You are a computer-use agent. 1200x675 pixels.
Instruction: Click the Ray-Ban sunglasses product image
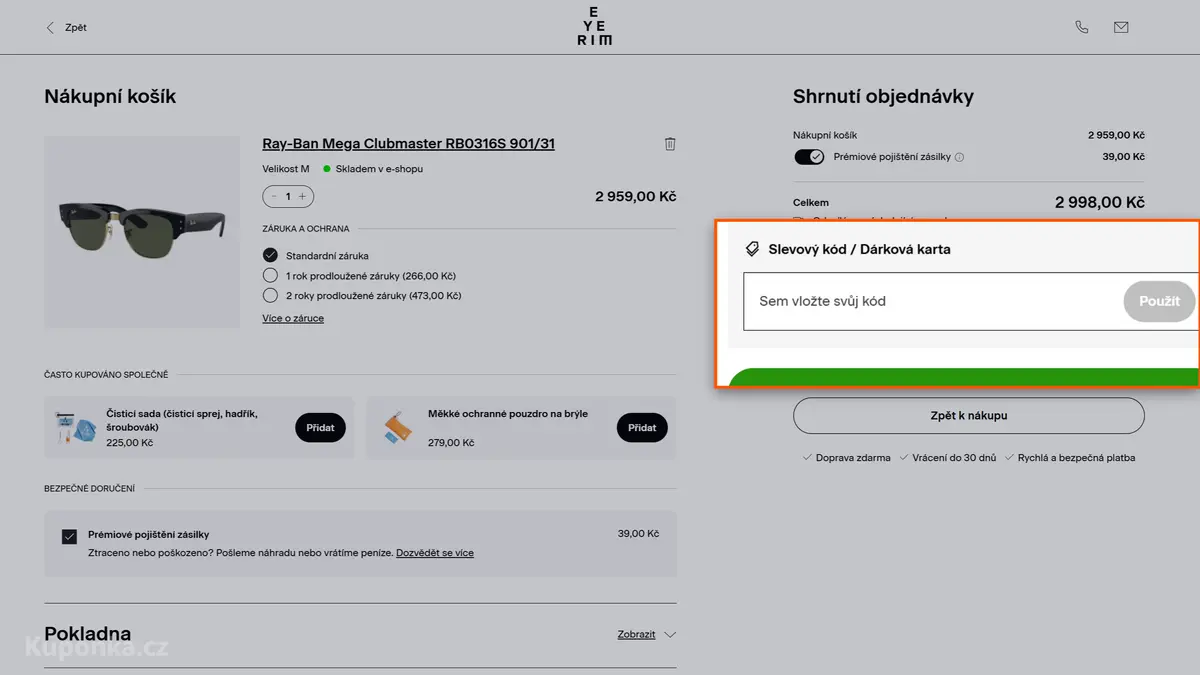[x=142, y=232]
